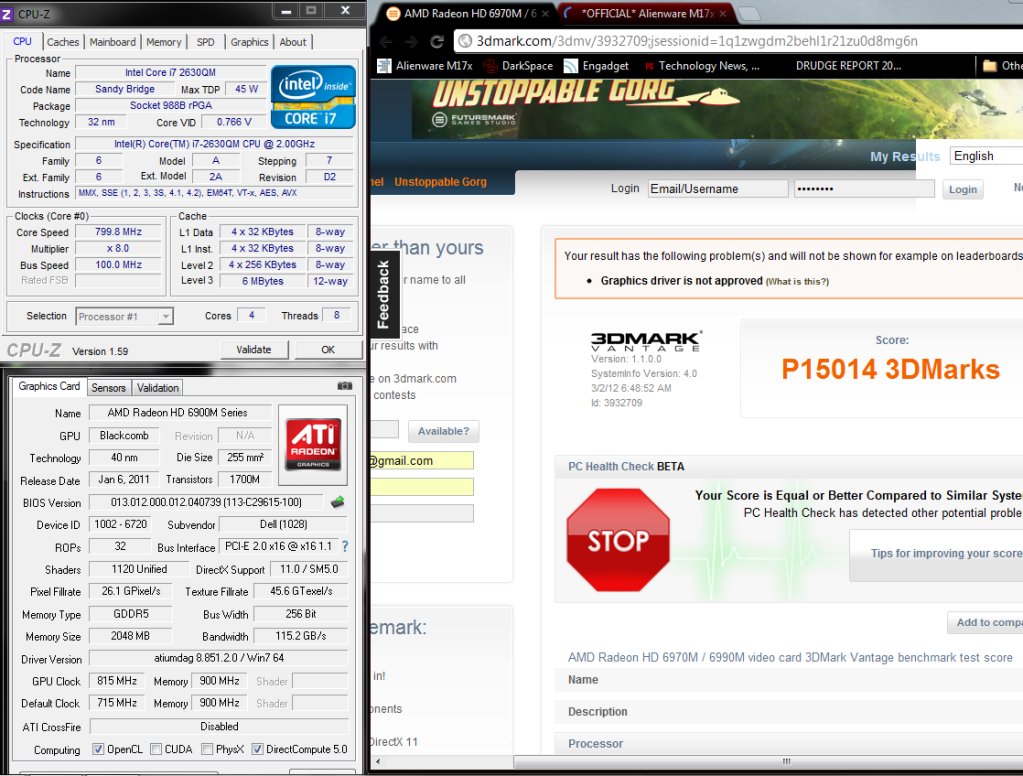This screenshot has width=1023, height=776.
Task: Select GPU-Z Graphics Card tab
Action: pos(49,386)
